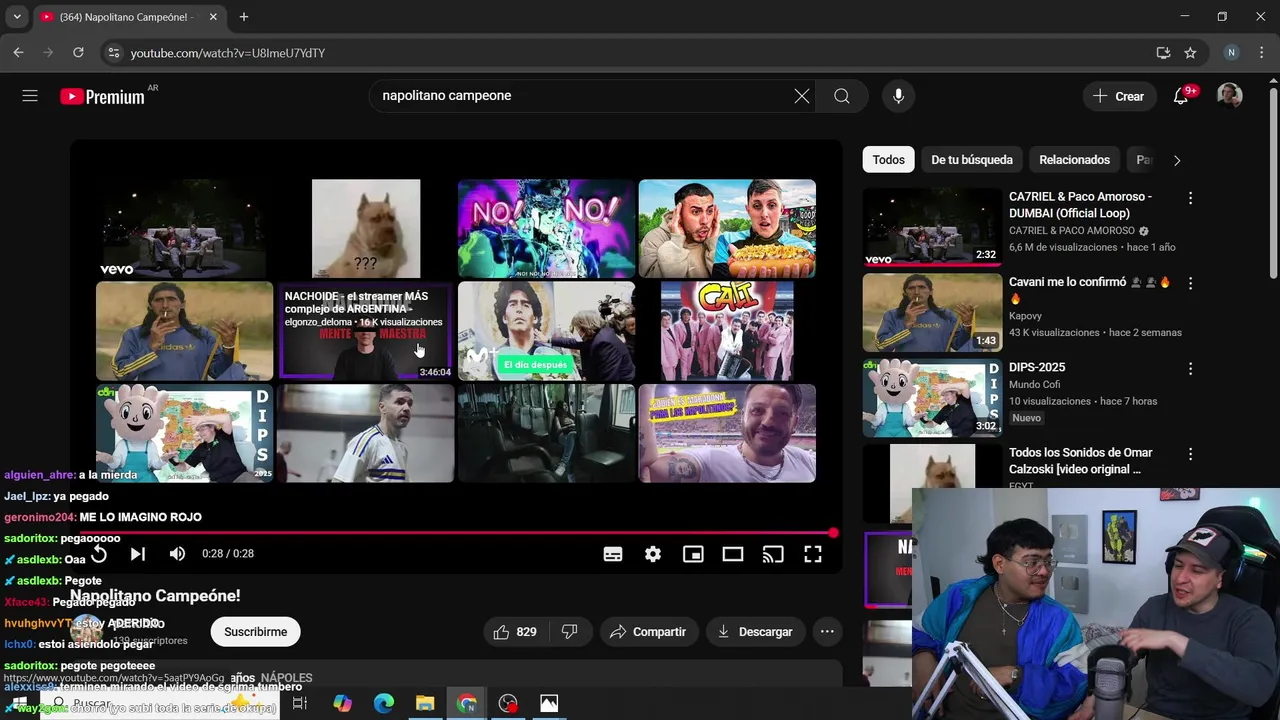Enter fullscreen mode
The height and width of the screenshot is (720, 1280).
click(x=813, y=554)
